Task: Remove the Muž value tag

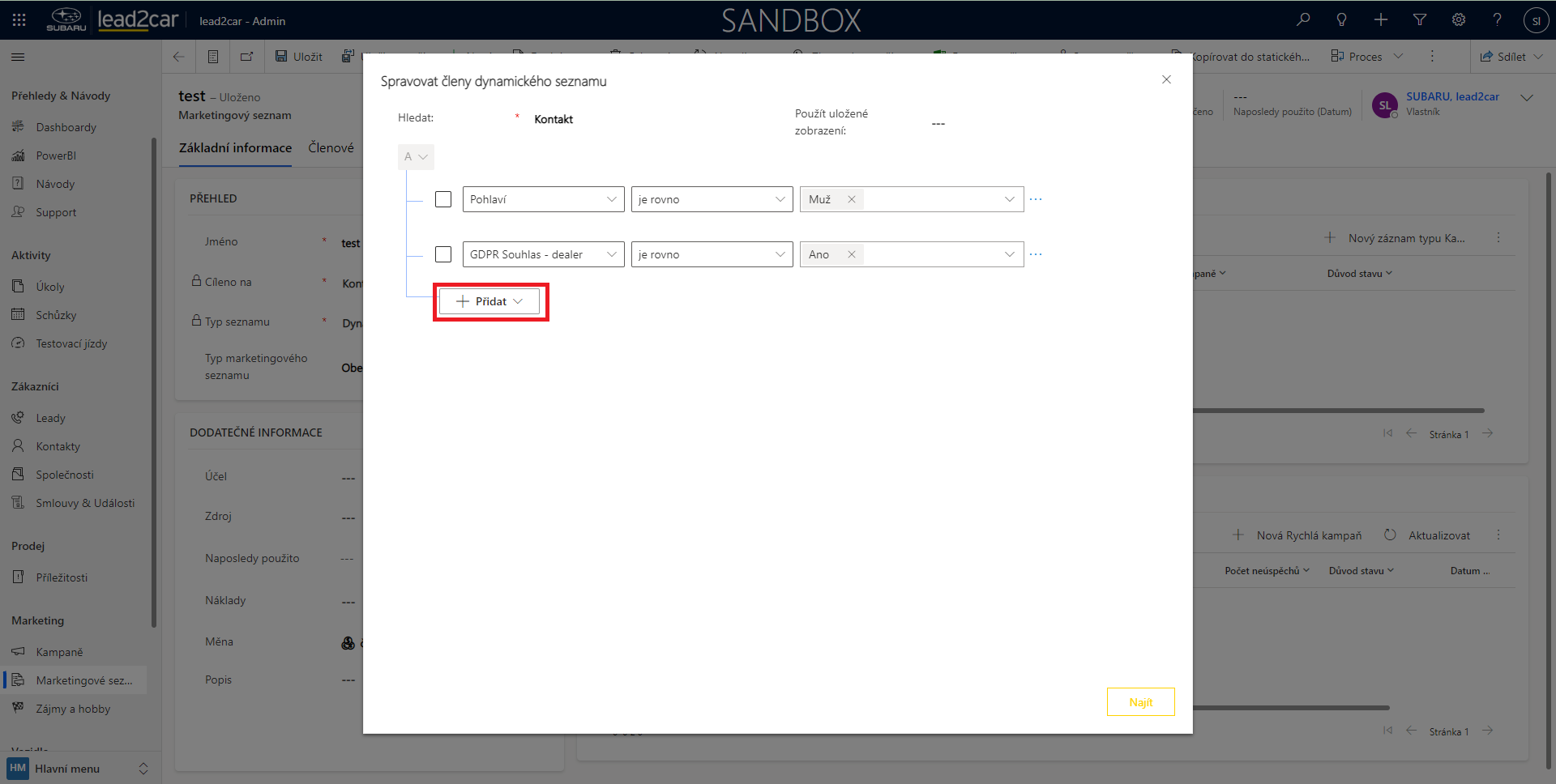Action: [x=852, y=199]
